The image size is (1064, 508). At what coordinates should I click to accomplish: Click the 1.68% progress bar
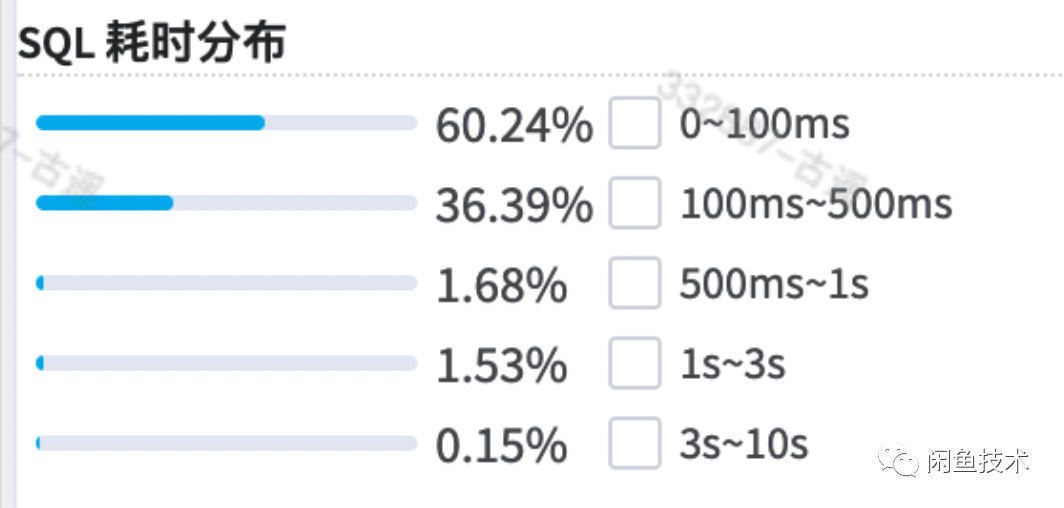pyautogui.click(x=226, y=283)
